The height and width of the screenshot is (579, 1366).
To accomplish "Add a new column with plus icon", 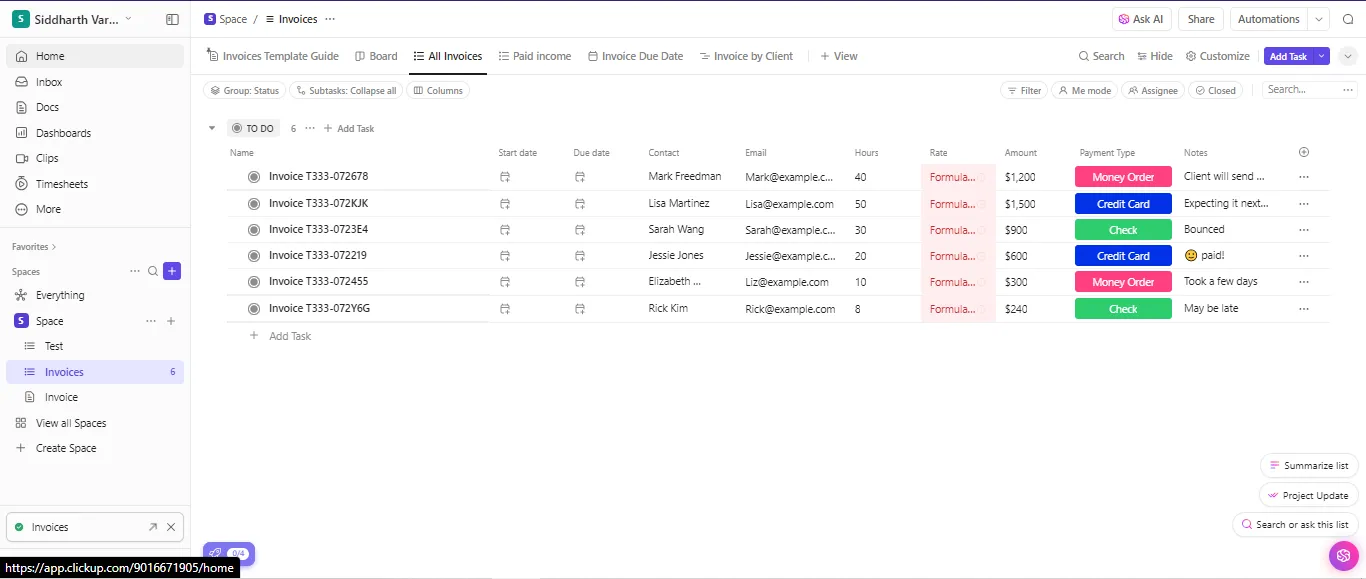I will [x=1303, y=152].
